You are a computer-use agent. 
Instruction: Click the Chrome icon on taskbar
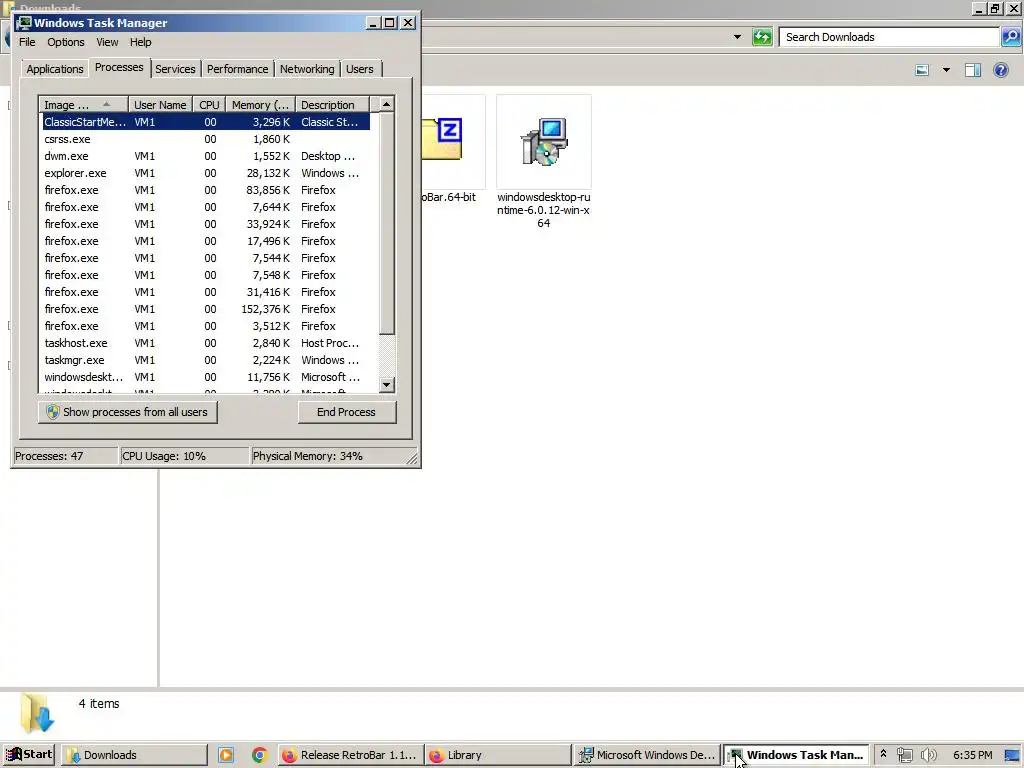click(259, 755)
